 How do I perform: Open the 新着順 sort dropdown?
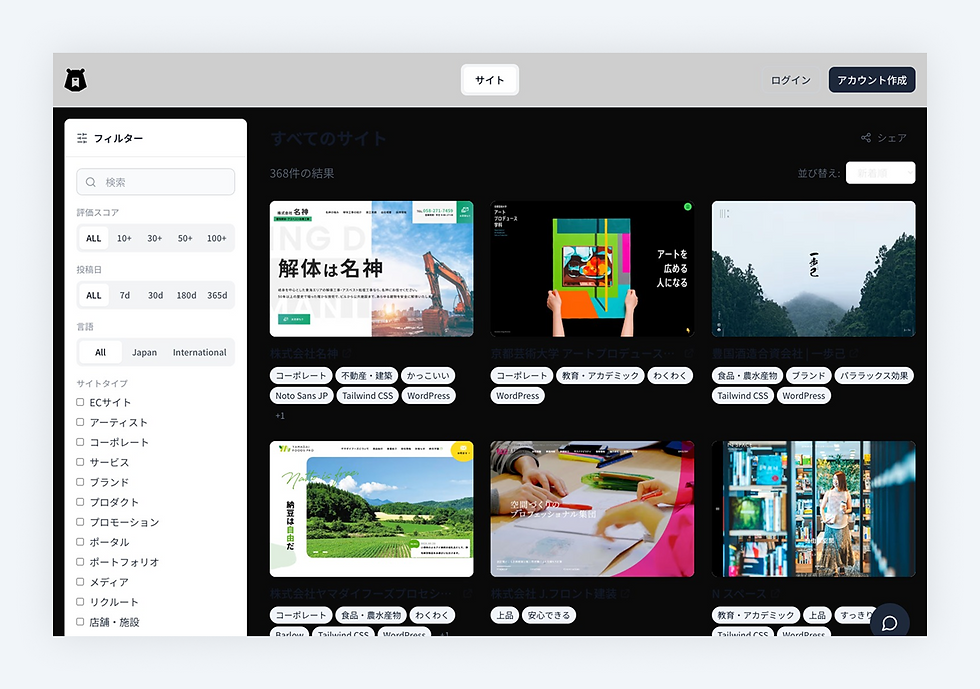click(x=881, y=172)
